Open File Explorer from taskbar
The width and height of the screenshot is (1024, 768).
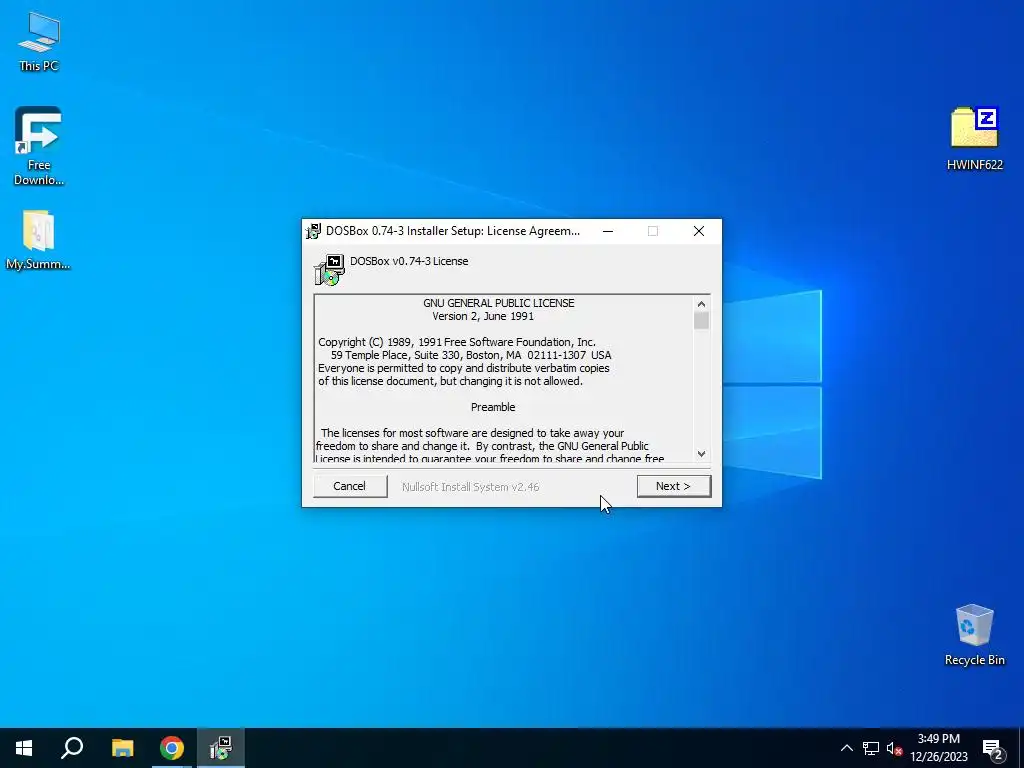pos(122,748)
